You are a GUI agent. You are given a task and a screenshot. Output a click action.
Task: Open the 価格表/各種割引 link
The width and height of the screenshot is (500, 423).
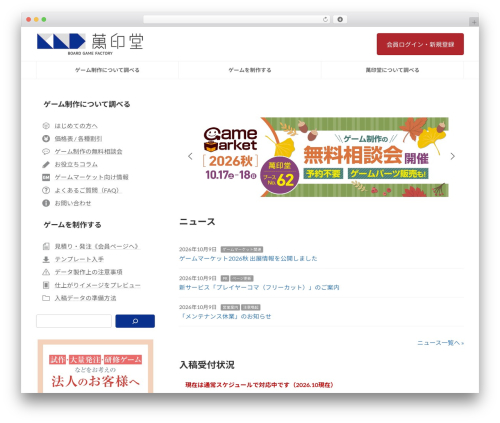click(x=78, y=139)
